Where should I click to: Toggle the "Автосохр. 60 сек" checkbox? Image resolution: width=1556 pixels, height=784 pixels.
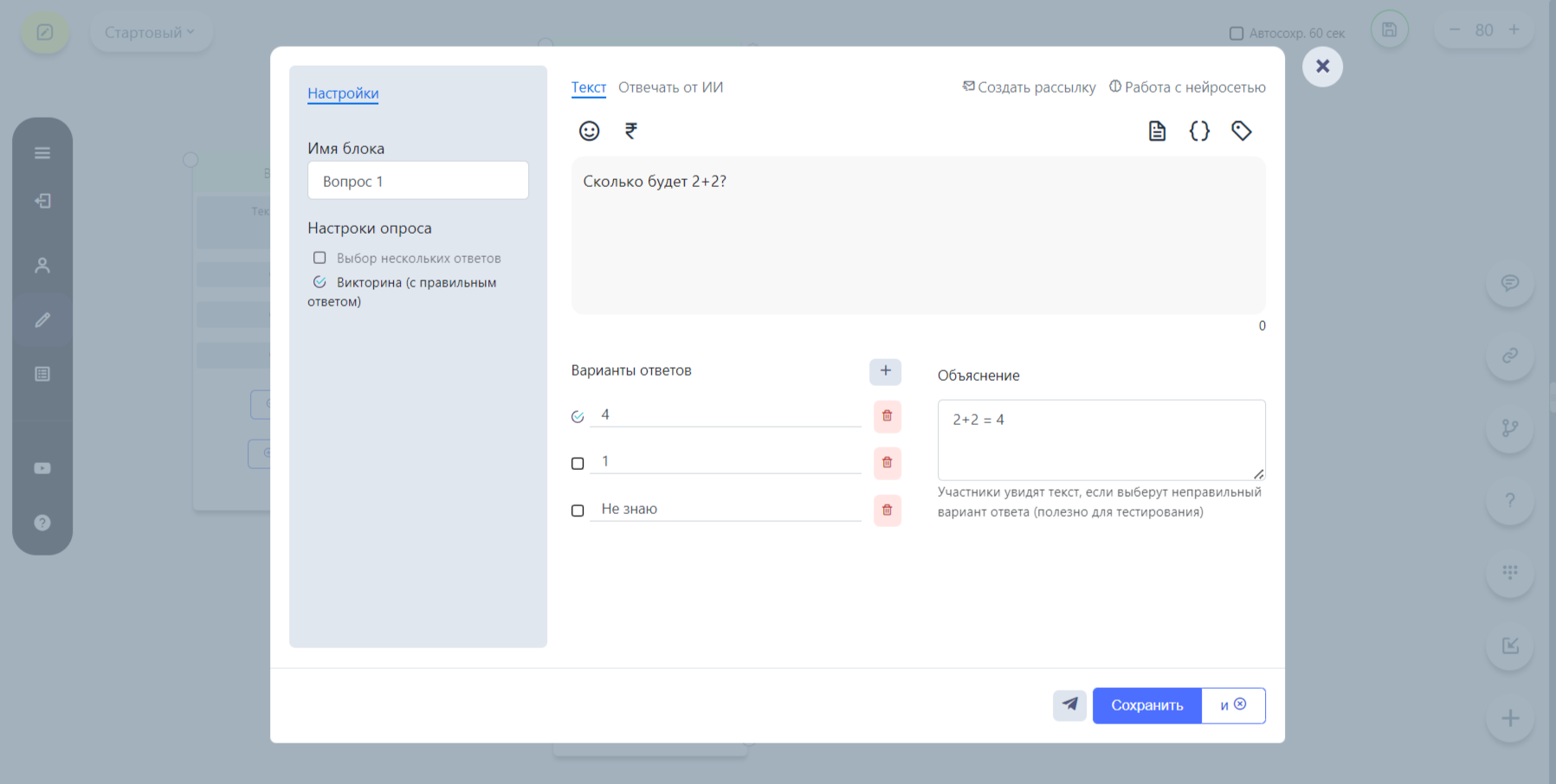[1236, 33]
